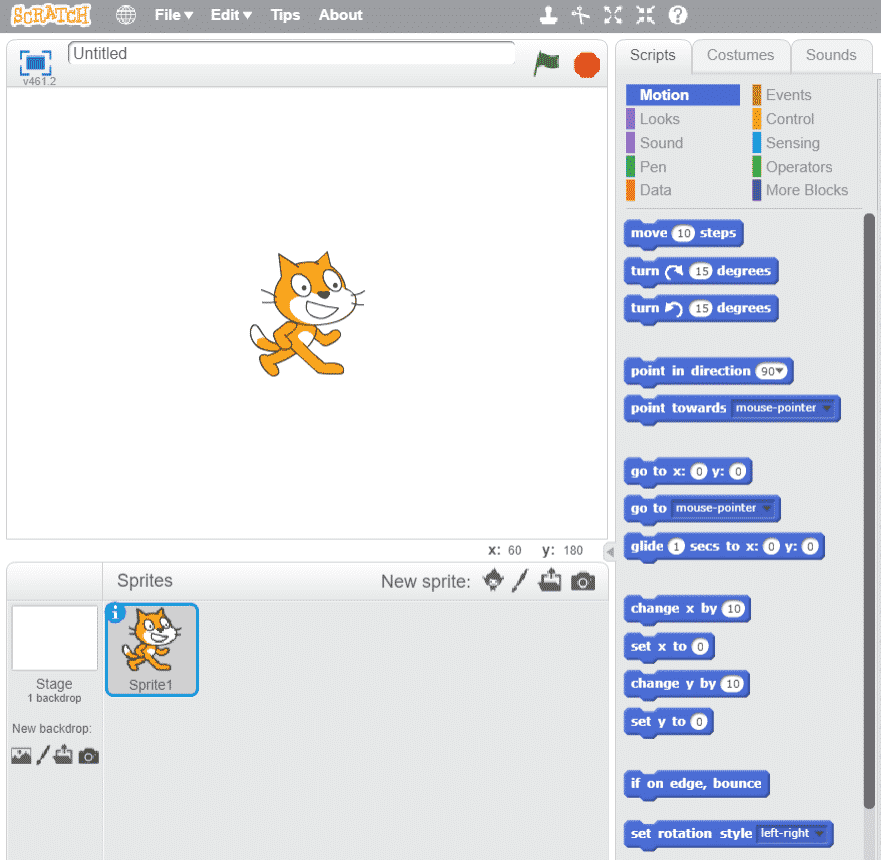Open the Block help question mark tool
Screen dimensions: 881x860
coord(678,15)
